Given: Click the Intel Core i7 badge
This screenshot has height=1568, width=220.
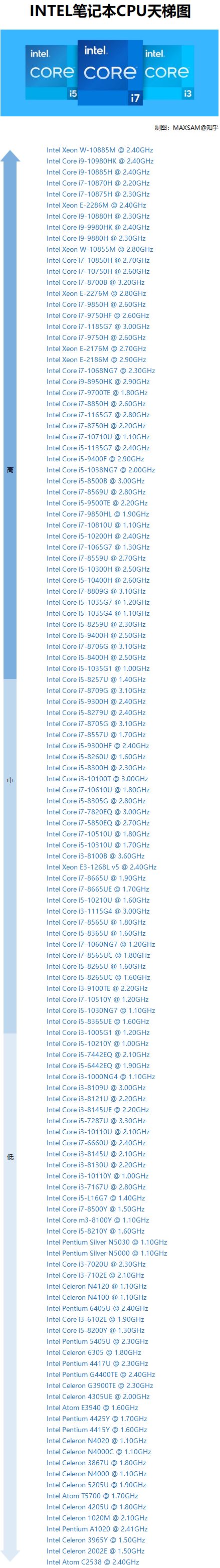Looking at the screenshot, I should point(110,72).
